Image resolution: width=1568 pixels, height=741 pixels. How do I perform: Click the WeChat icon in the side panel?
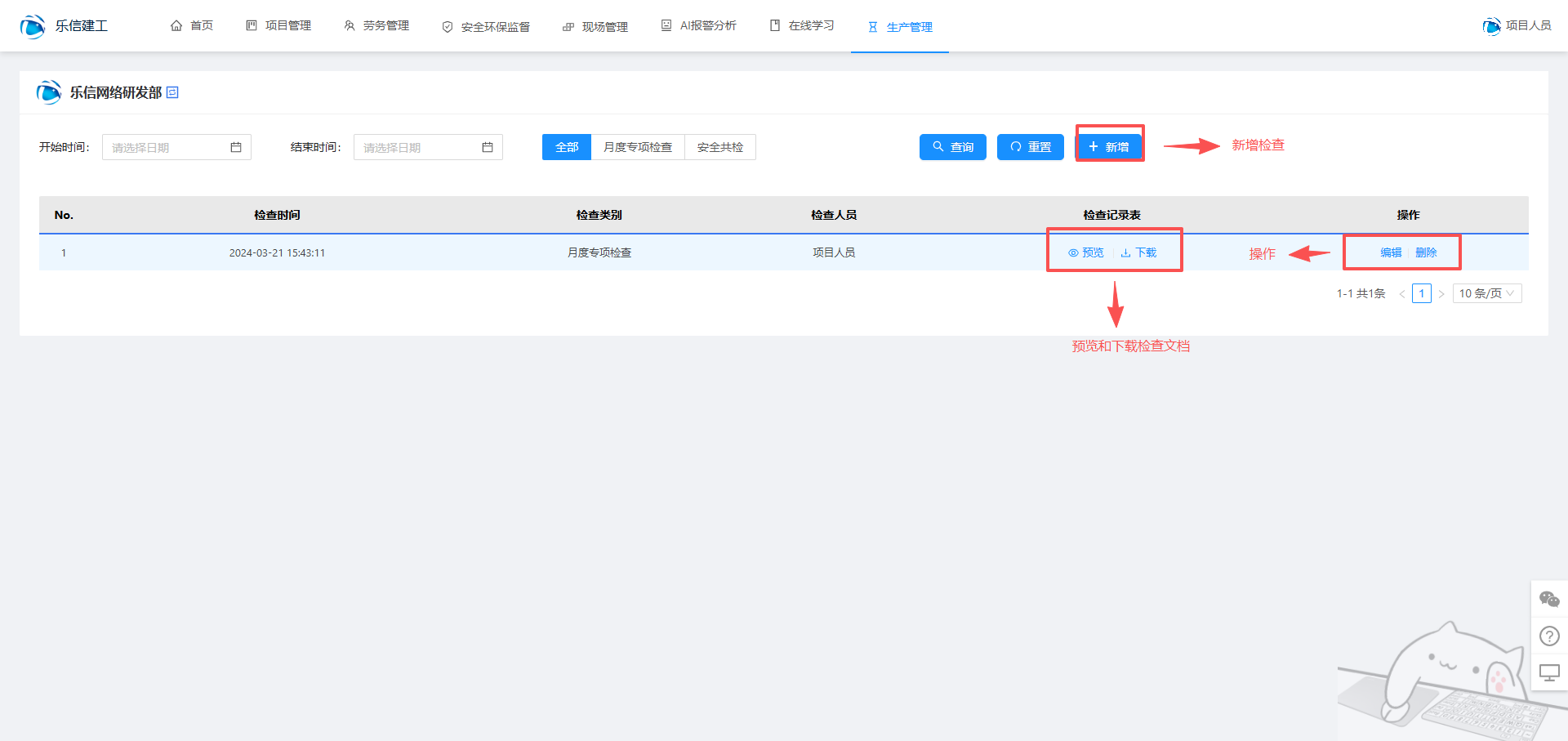click(x=1549, y=600)
